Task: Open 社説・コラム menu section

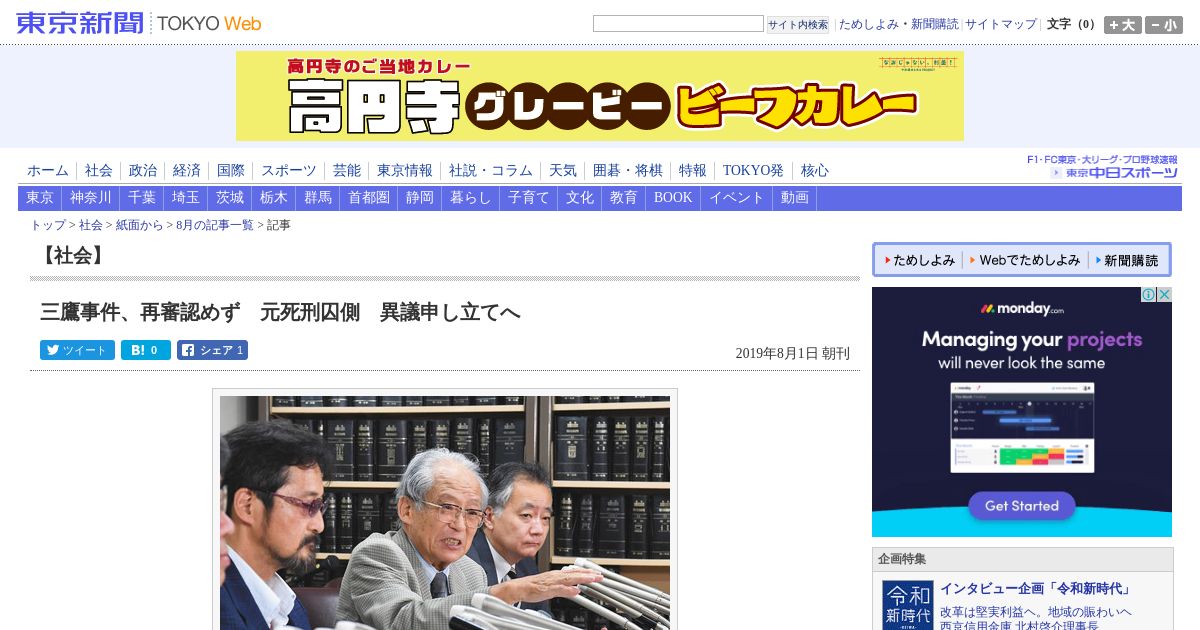Action: tap(491, 171)
